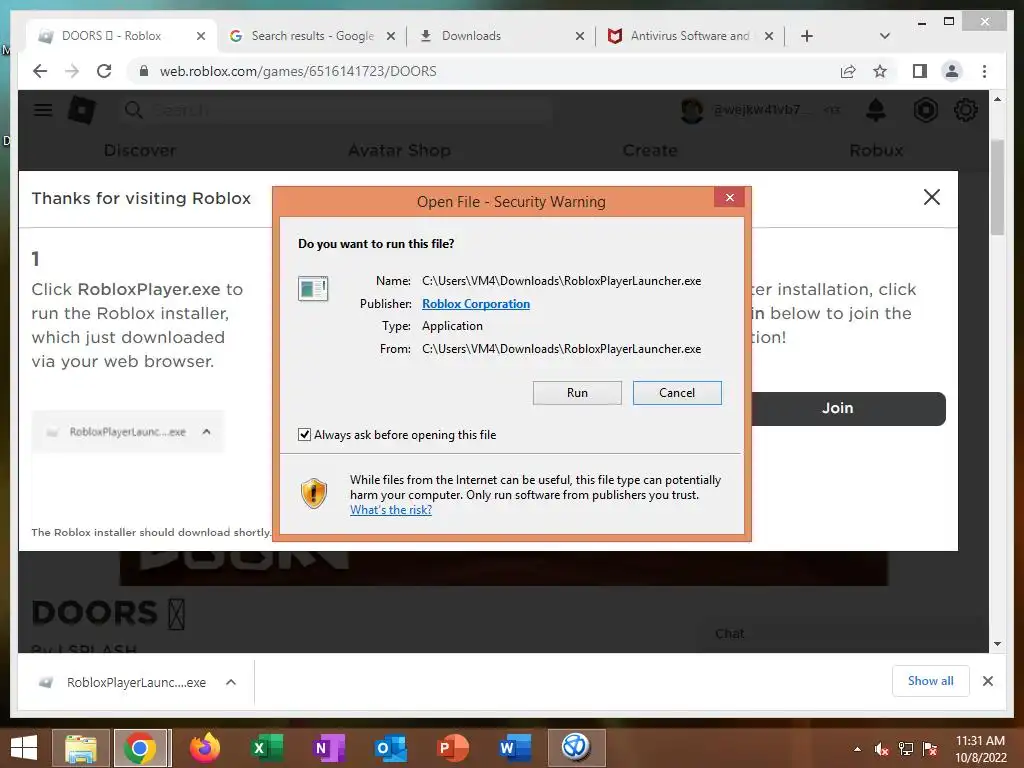Open the Roblox hamburger menu

pyautogui.click(x=43, y=110)
